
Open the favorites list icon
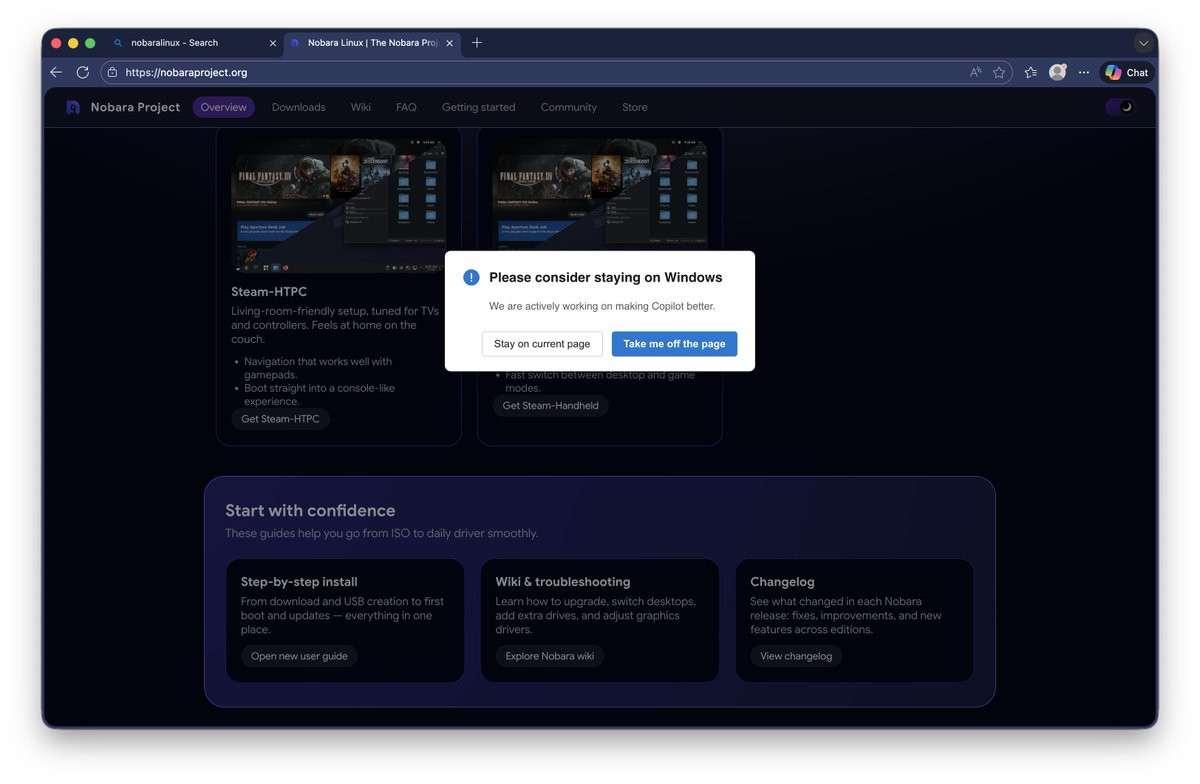(1031, 72)
